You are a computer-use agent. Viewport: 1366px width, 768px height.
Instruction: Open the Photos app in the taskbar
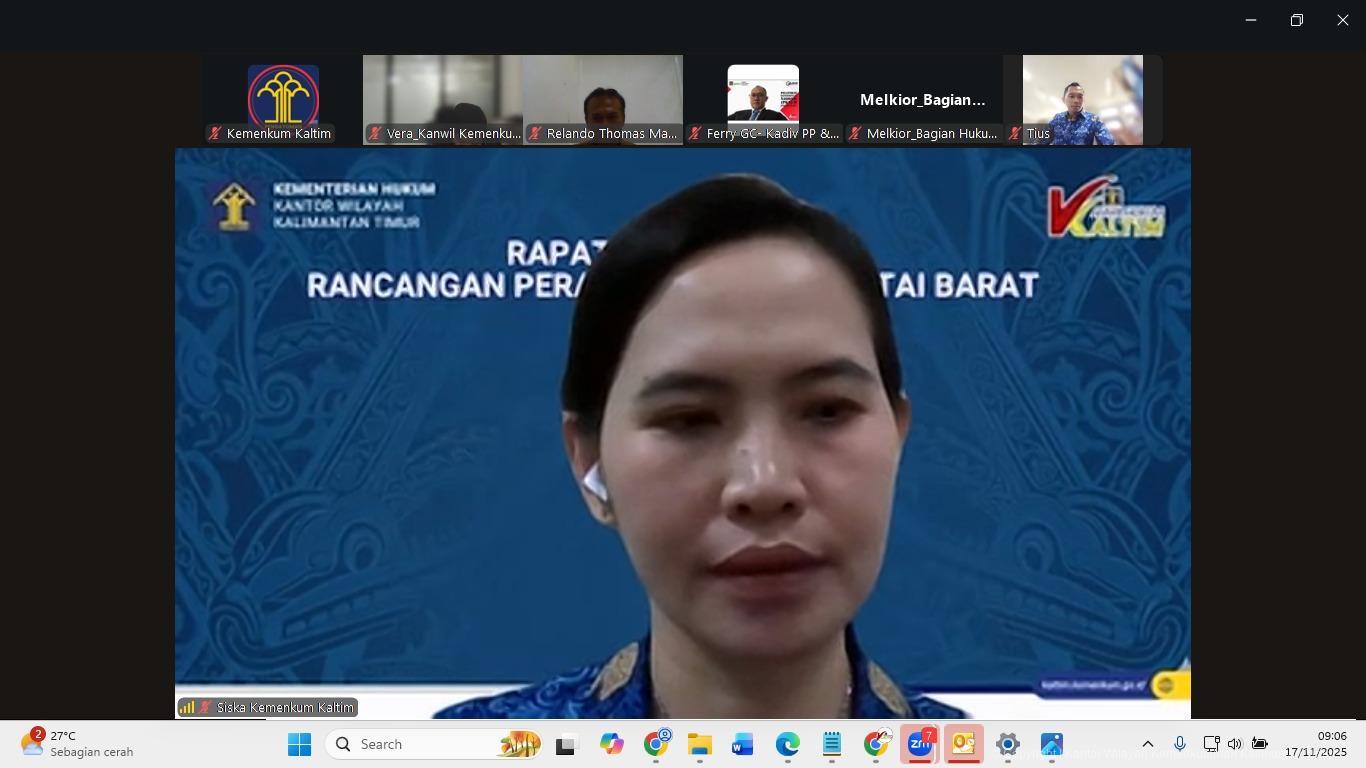[x=1051, y=744]
